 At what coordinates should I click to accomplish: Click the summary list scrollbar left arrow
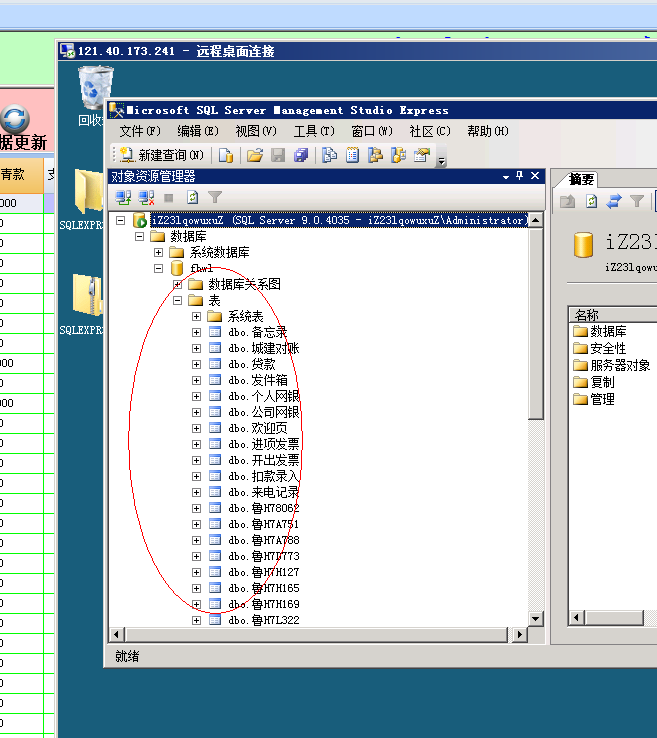577,617
